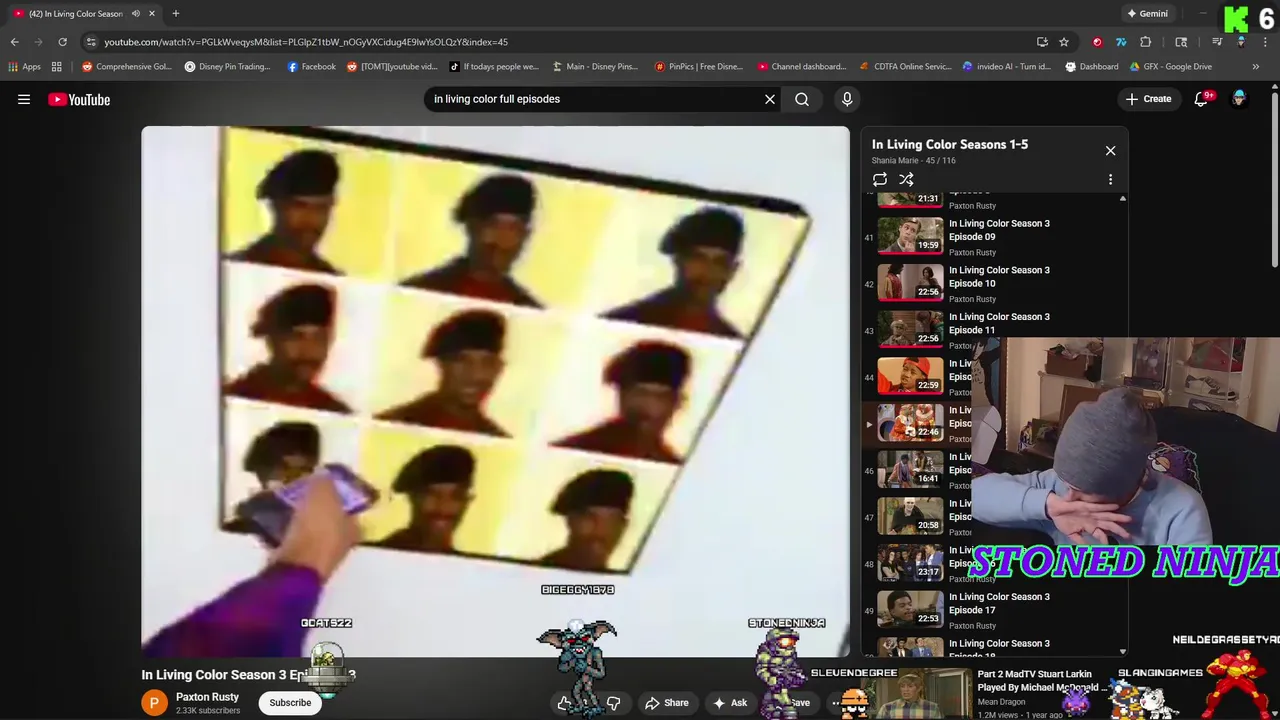Screen dimensions: 1280x720
Task: Open the GFX - Google Drive bookmark
Action: pos(1170,67)
